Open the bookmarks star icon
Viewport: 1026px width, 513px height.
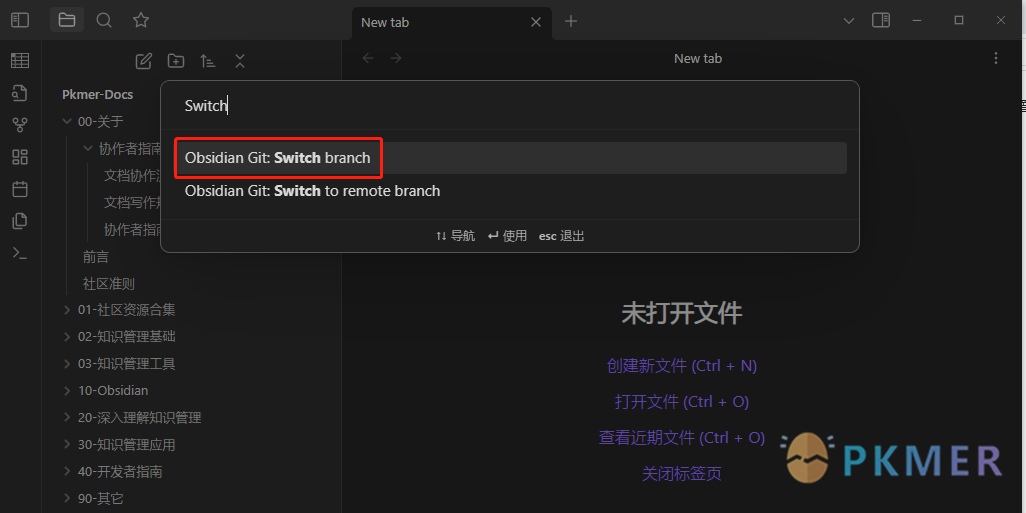[x=141, y=20]
